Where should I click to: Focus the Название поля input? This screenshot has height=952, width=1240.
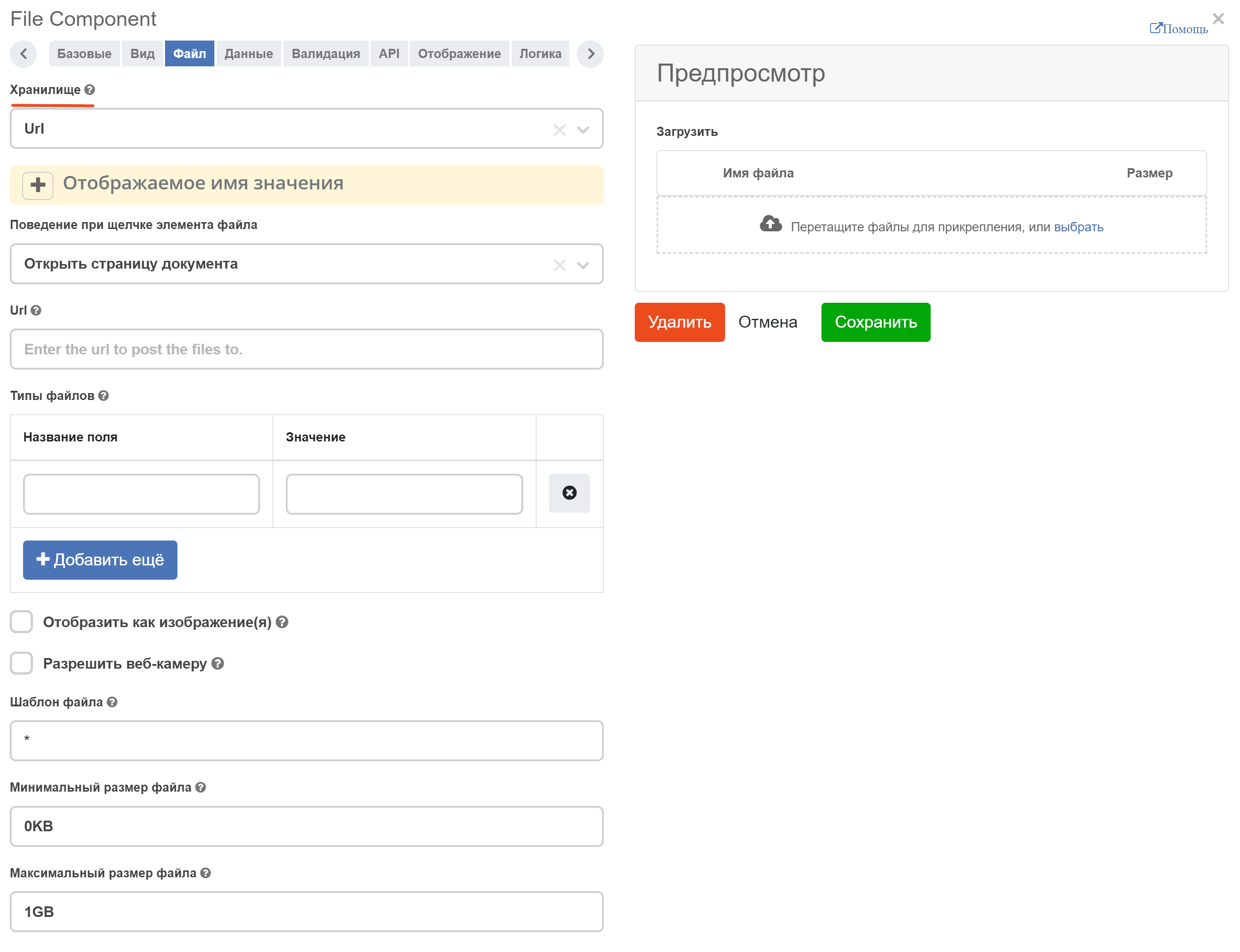tap(141, 494)
